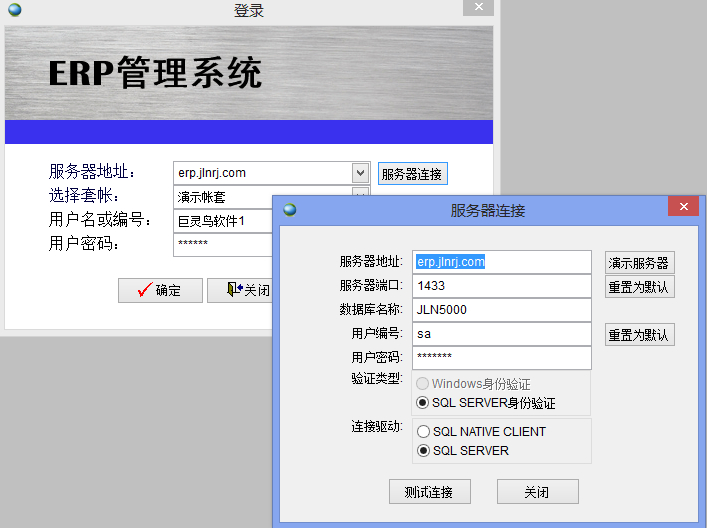Click 重置为默认 beside the 用户编号 field

(639, 335)
